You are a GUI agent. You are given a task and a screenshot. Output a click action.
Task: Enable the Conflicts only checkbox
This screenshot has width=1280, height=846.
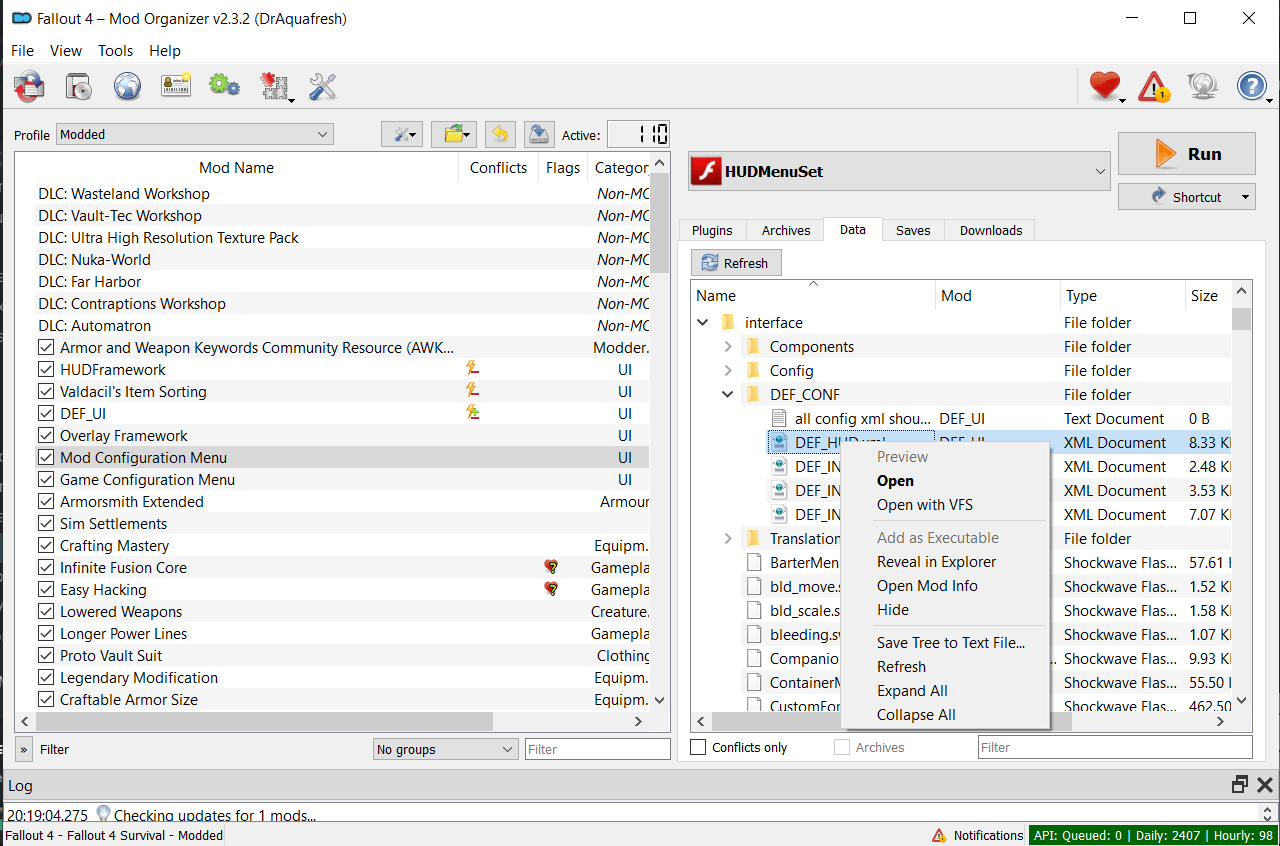click(x=699, y=747)
